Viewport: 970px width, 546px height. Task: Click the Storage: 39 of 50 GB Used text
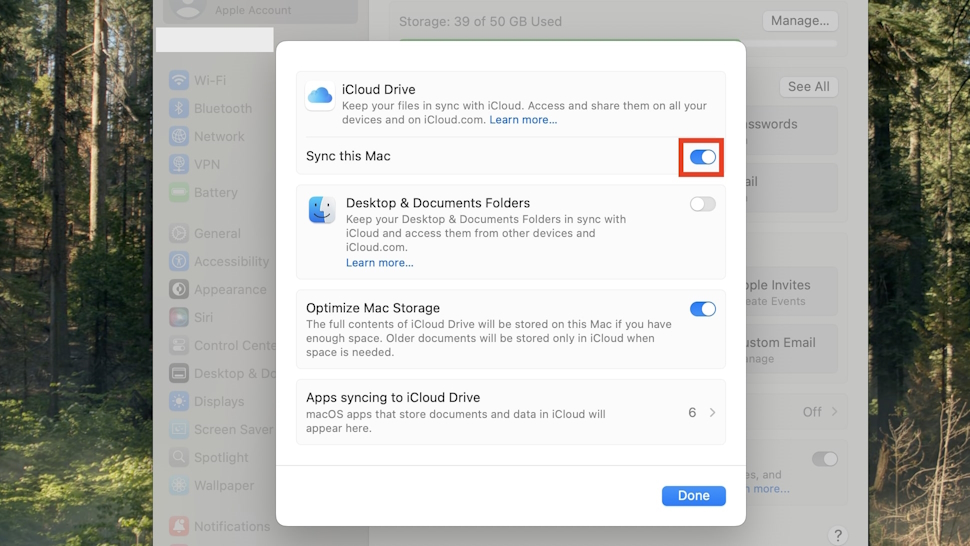click(x=480, y=22)
